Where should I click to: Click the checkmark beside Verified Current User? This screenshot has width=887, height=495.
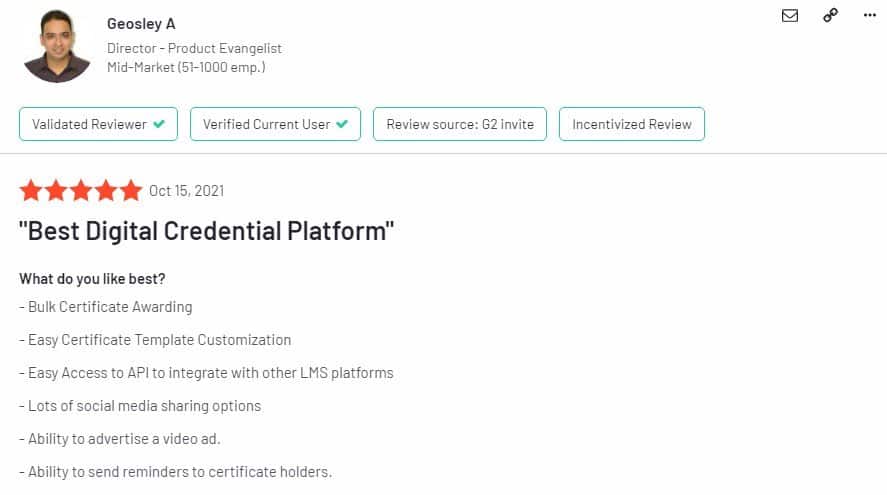click(342, 125)
